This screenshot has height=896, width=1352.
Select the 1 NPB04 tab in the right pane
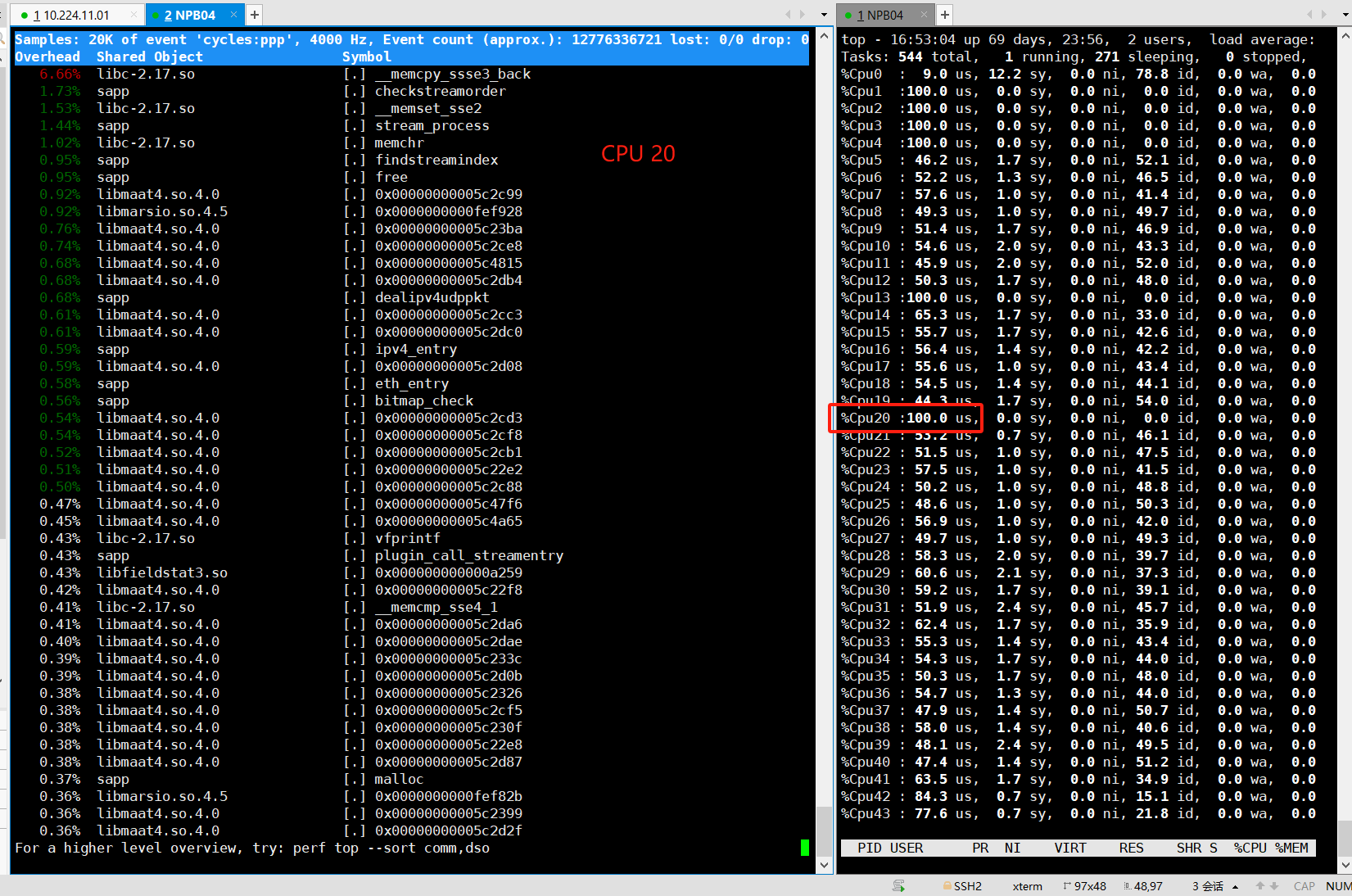(879, 15)
